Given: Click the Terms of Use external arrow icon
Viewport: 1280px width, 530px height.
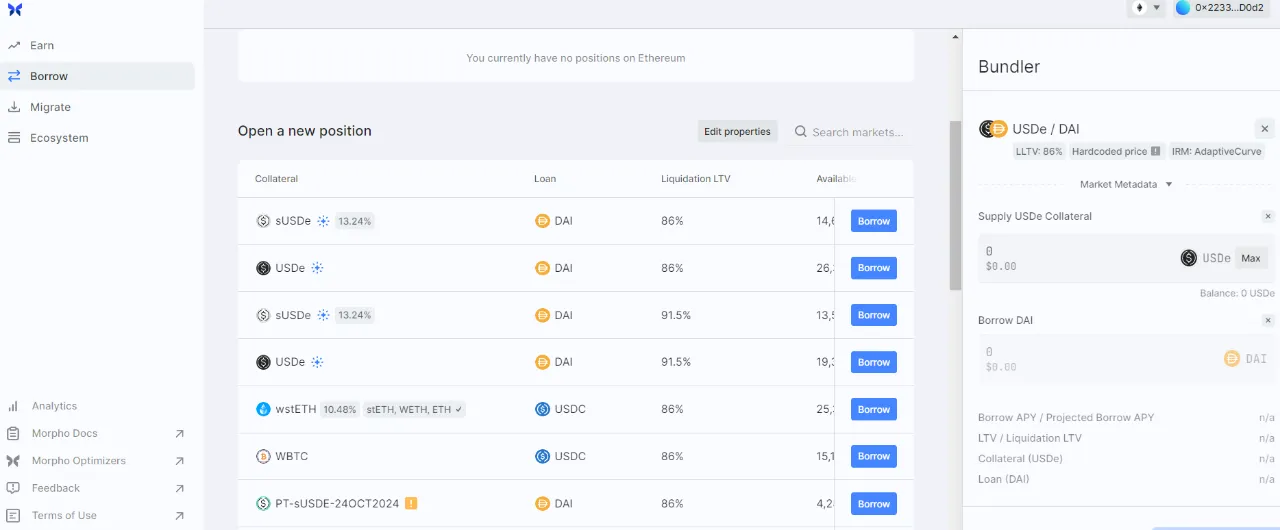Looking at the screenshot, I should click(179, 516).
